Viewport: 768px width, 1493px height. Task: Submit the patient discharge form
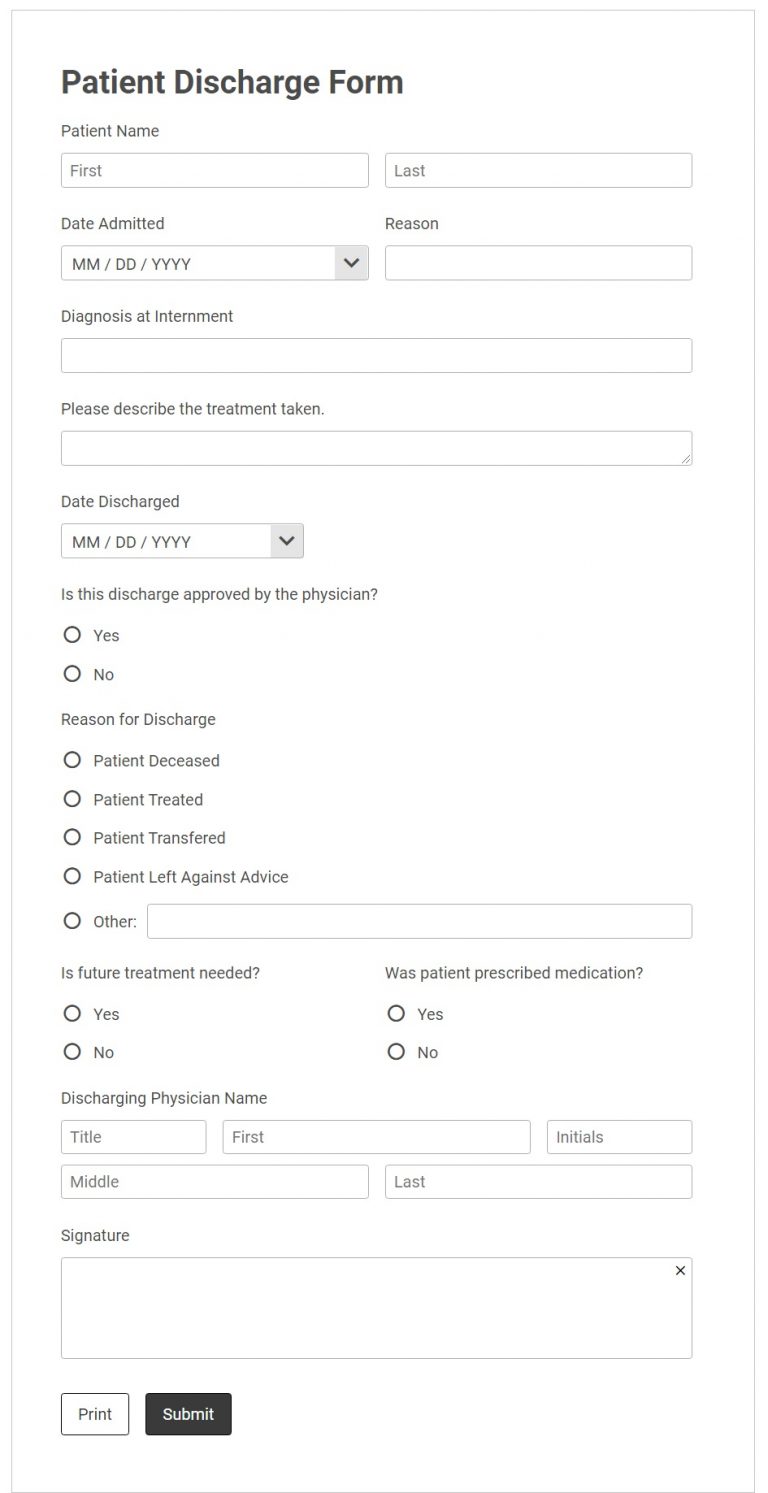(x=188, y=1414)
